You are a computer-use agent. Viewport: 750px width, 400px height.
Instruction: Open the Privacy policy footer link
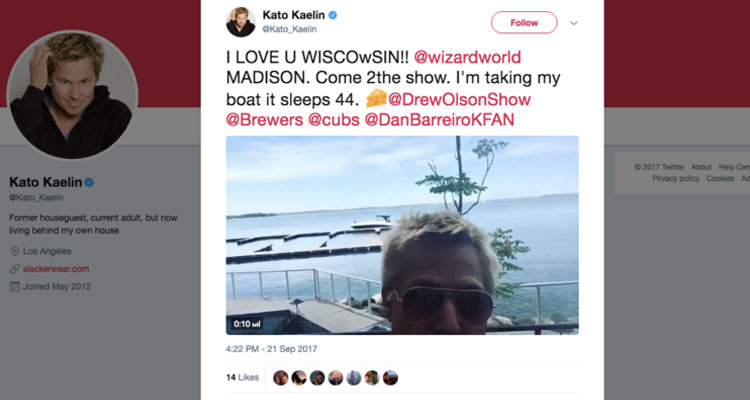[676, 178]
